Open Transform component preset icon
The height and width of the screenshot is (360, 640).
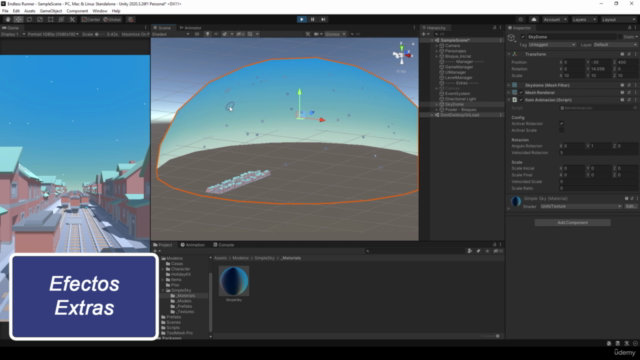click(x=629, y=54)
